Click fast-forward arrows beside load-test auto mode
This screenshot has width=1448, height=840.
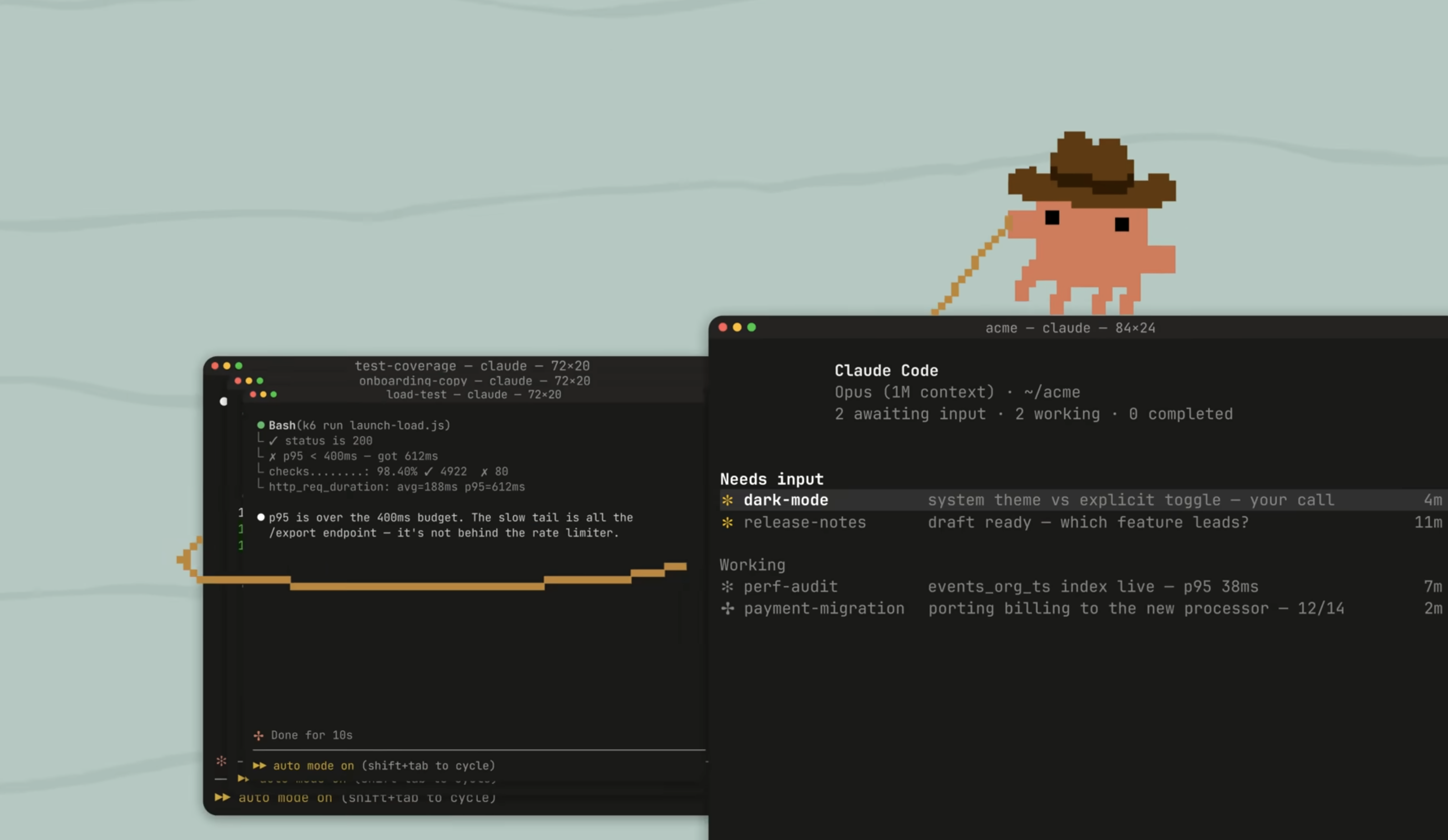(259, 765)
